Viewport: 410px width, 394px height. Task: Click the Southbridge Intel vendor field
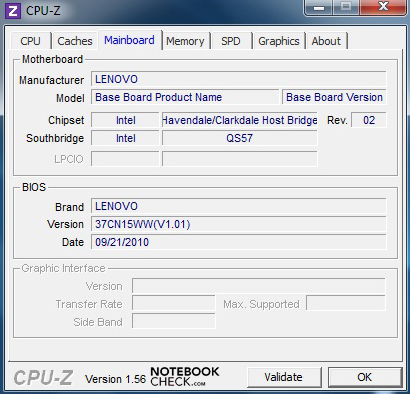tap(125, 138)
